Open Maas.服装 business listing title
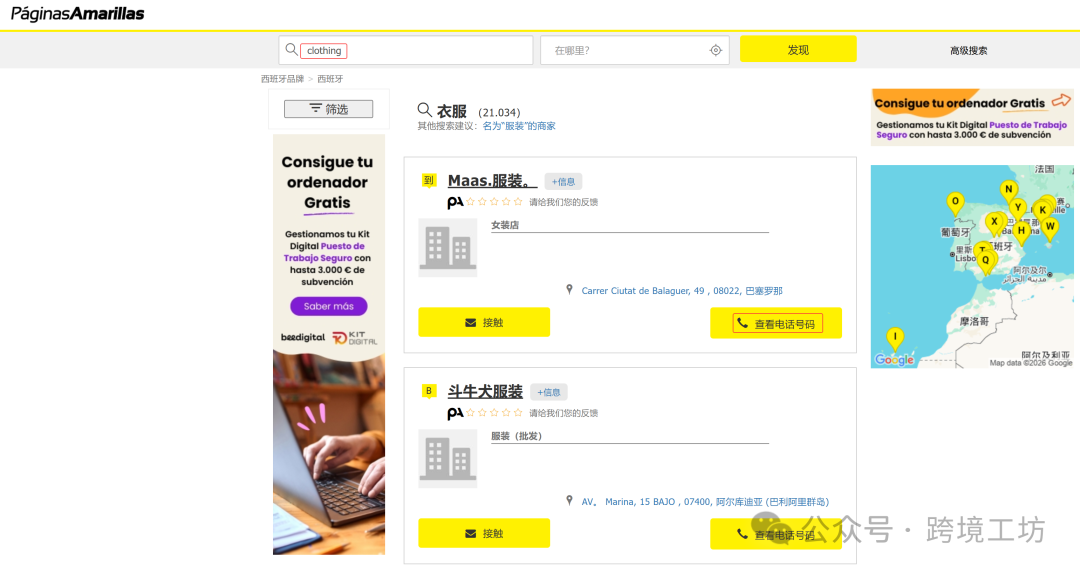The image size is (1080, 573). [492, 181]
